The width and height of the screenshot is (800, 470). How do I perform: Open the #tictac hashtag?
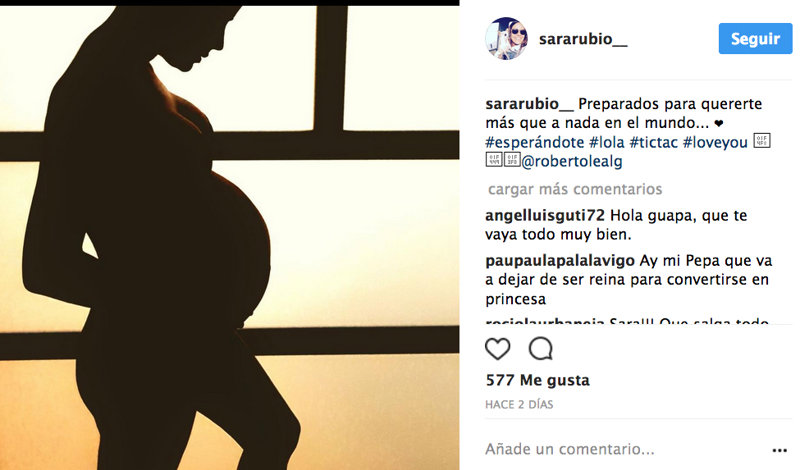(654, 142)
